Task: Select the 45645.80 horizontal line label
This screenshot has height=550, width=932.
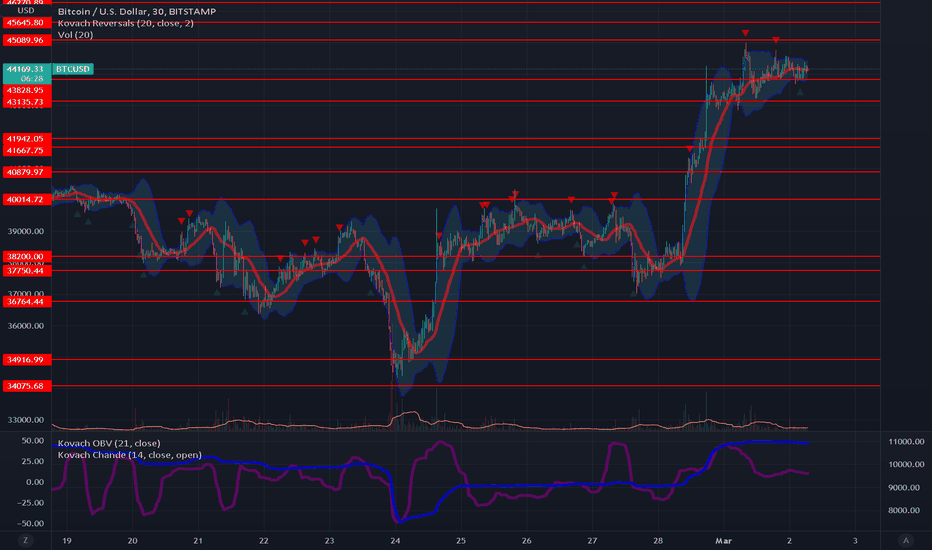Action: tap(27, 23)
